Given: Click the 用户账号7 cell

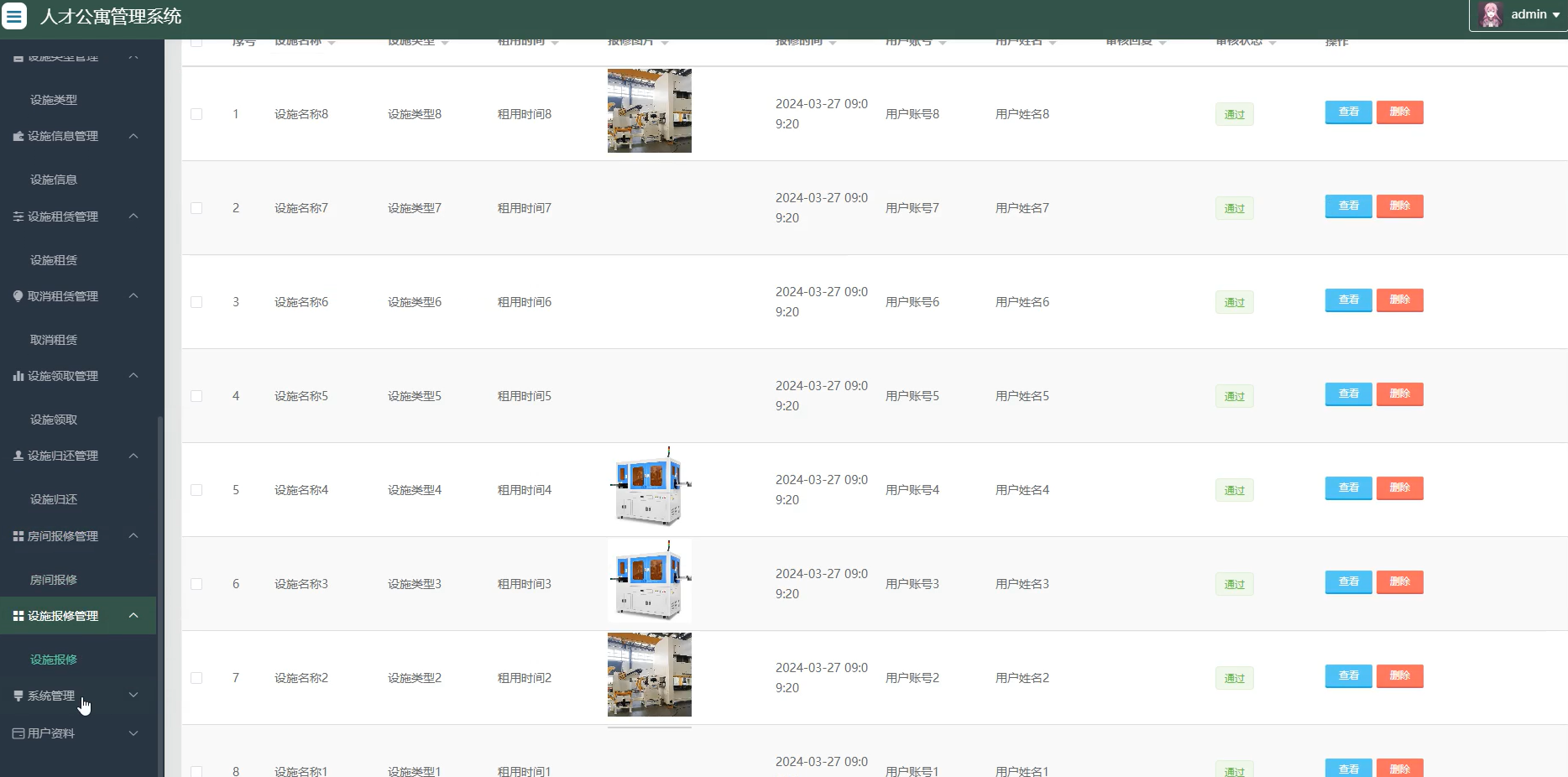Looking at the screenshot, I should (912, 208).
